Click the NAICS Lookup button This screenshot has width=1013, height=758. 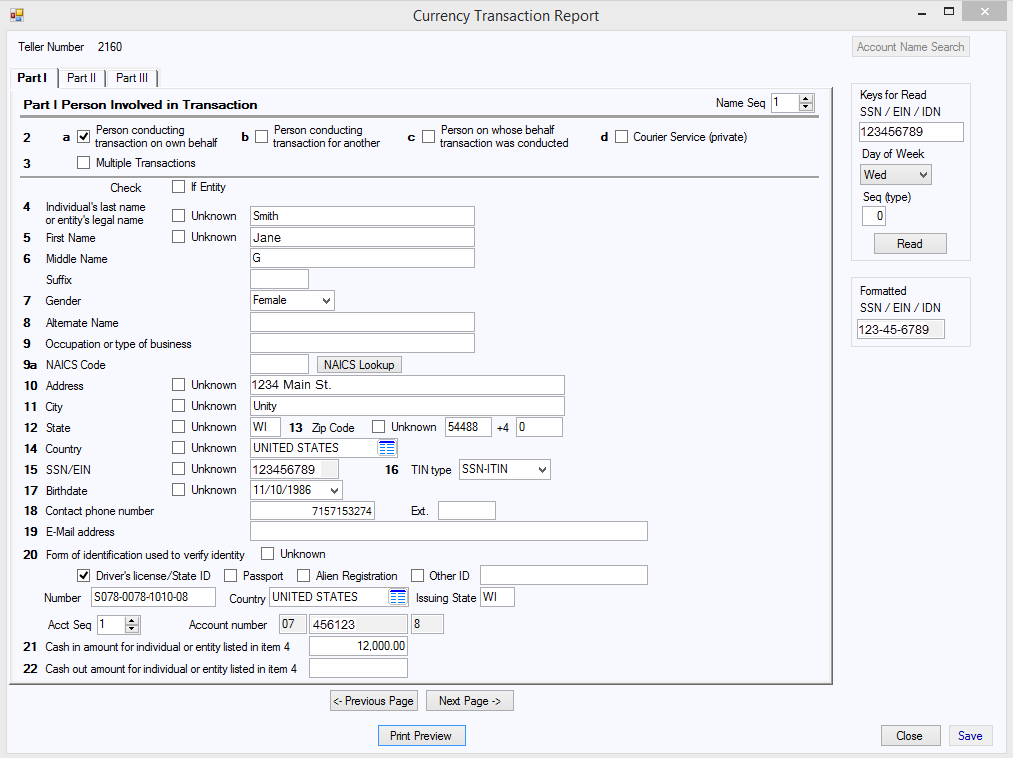[359, 365]
